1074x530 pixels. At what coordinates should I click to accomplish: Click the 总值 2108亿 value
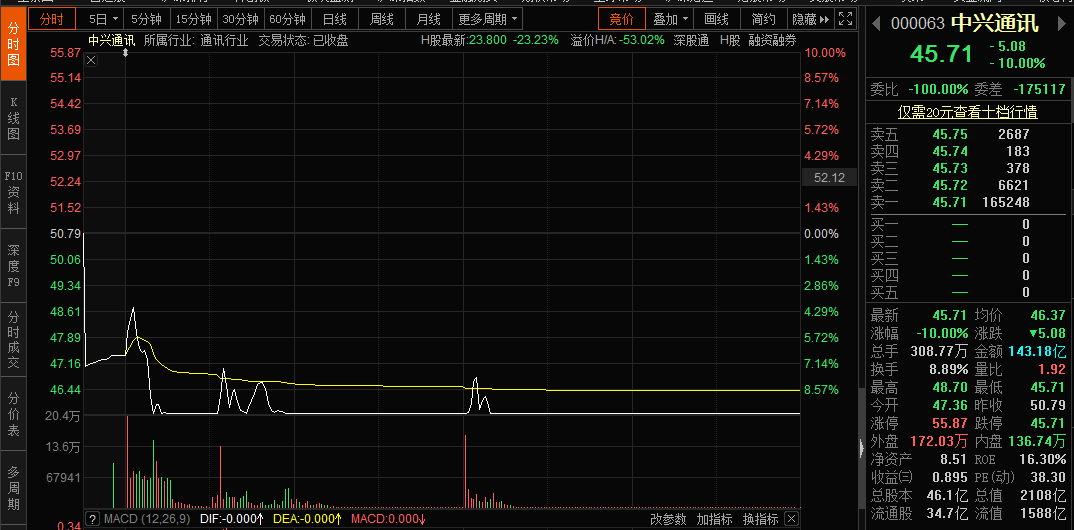click(x=1042, y=494)
